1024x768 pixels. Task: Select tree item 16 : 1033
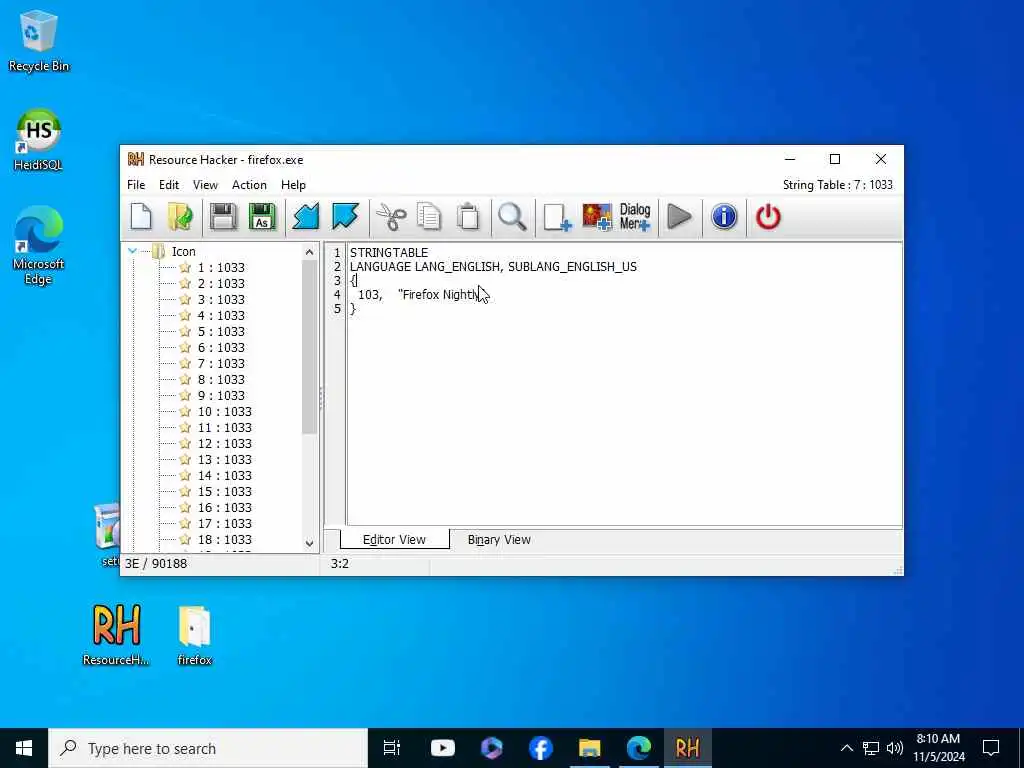pos(225,507)
